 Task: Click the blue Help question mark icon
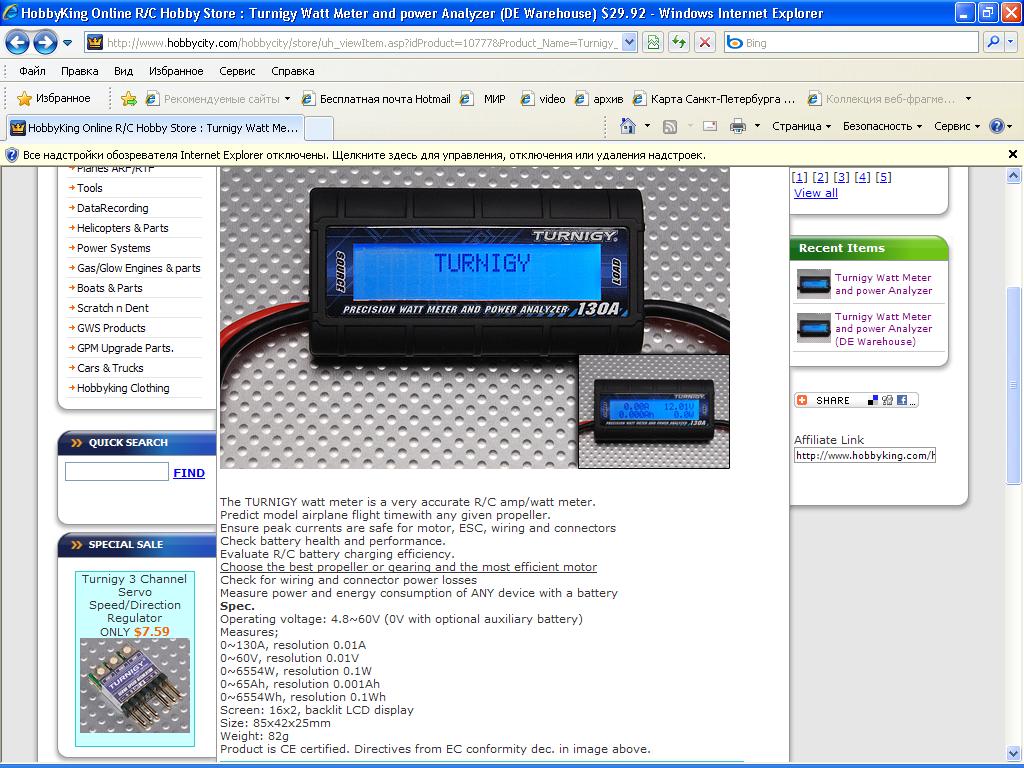pos(997,126)
